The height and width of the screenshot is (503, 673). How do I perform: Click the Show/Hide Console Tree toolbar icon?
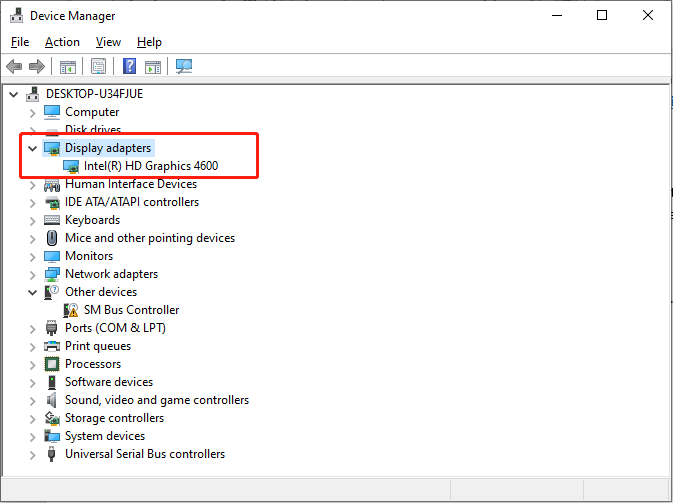[68, 67]
